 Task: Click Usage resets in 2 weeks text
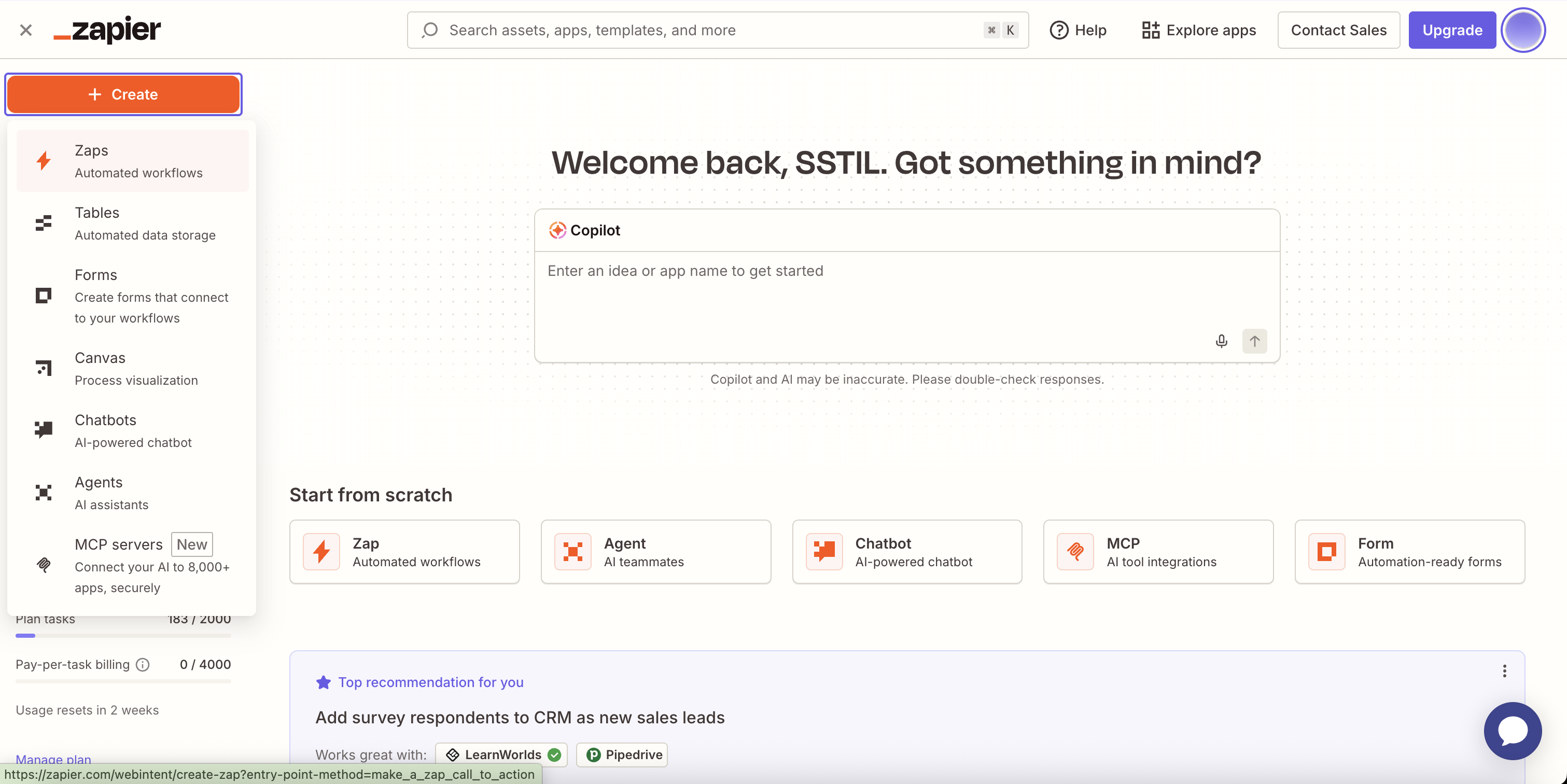tap(87, 710)
